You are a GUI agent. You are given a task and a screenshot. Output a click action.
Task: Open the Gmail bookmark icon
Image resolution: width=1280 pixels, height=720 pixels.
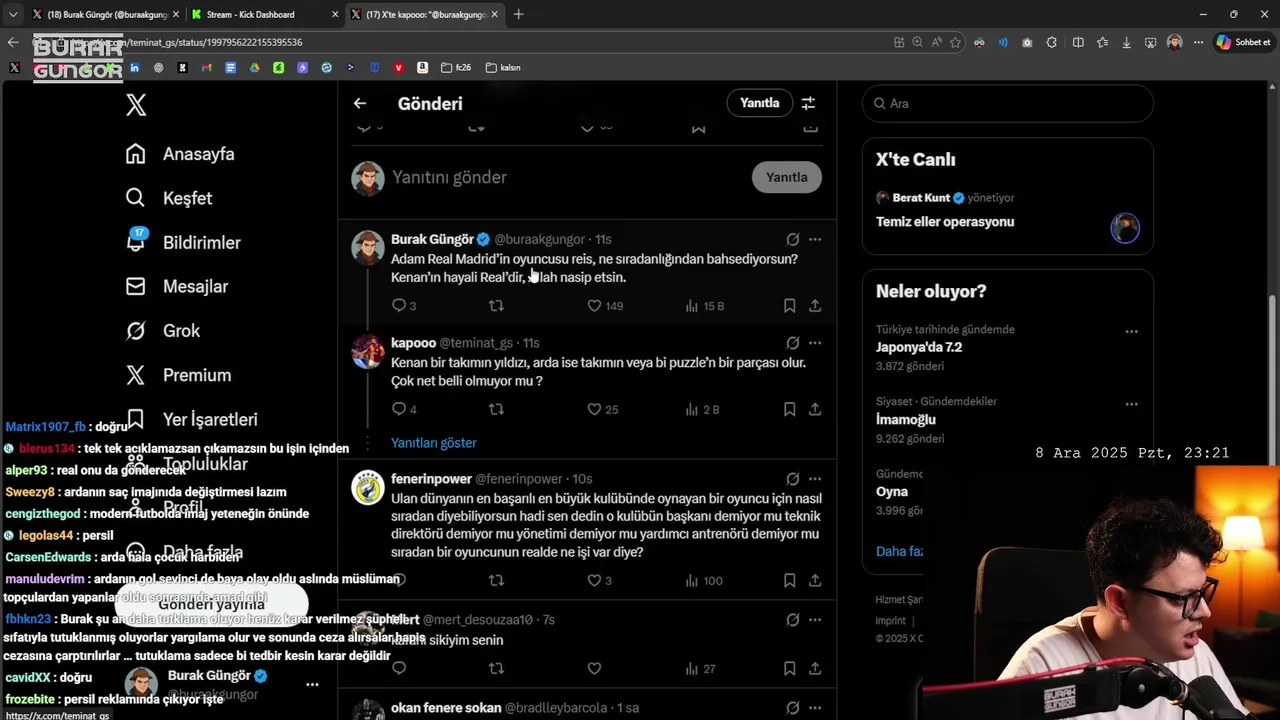(206, 68)
